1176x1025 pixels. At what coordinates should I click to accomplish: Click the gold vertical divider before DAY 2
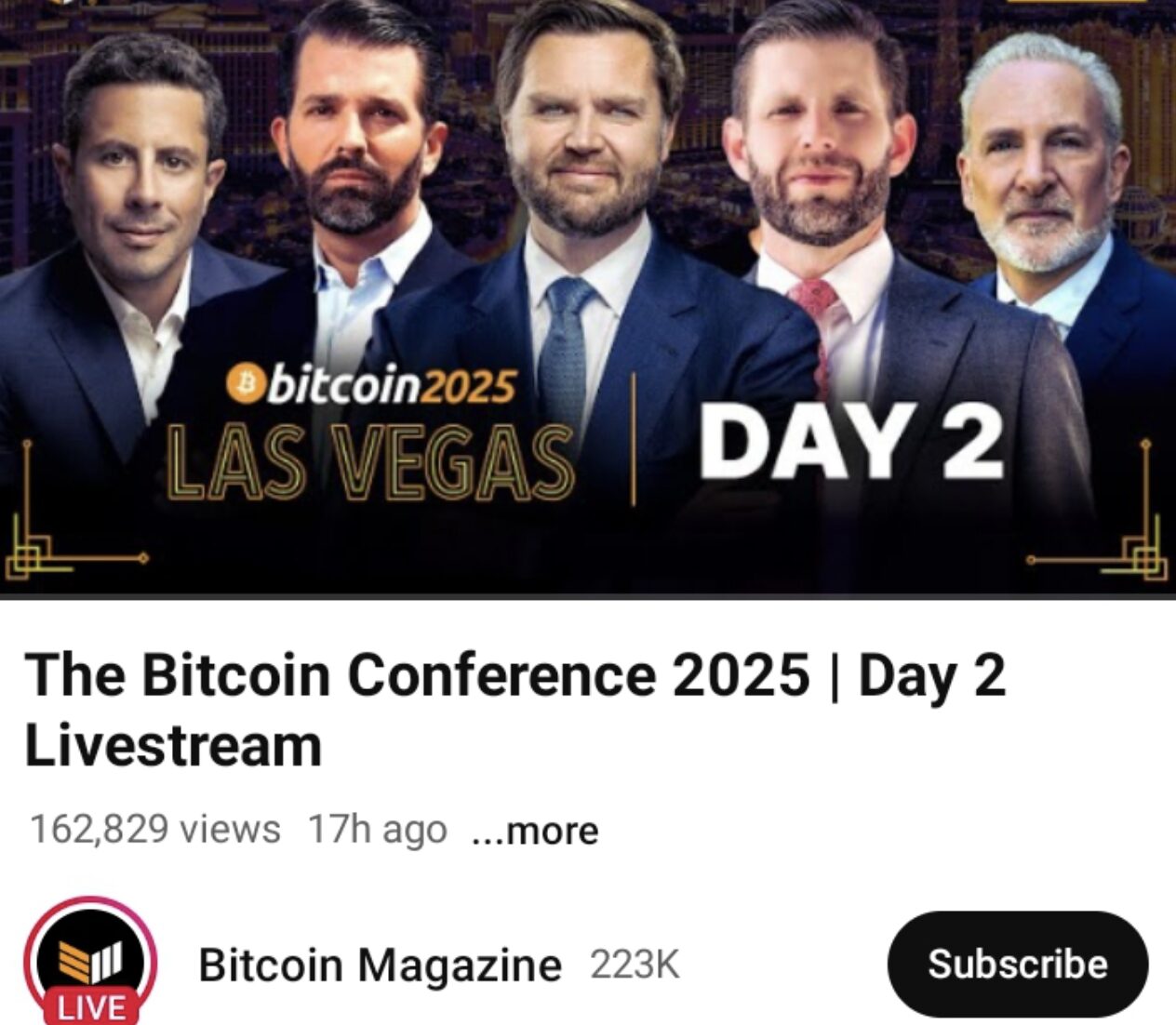coord(635,439)
